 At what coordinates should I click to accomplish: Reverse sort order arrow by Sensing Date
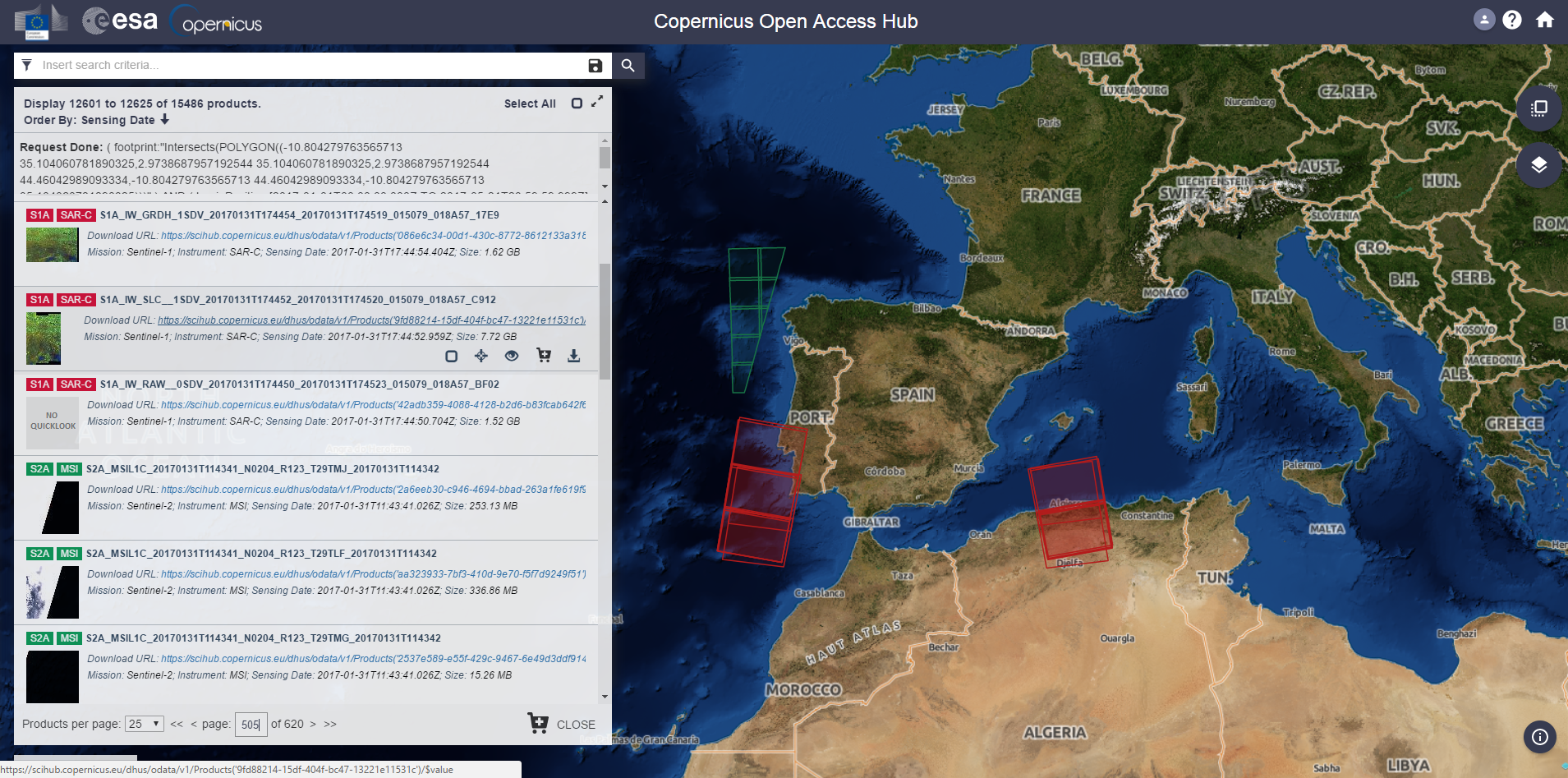pos(165,119)
